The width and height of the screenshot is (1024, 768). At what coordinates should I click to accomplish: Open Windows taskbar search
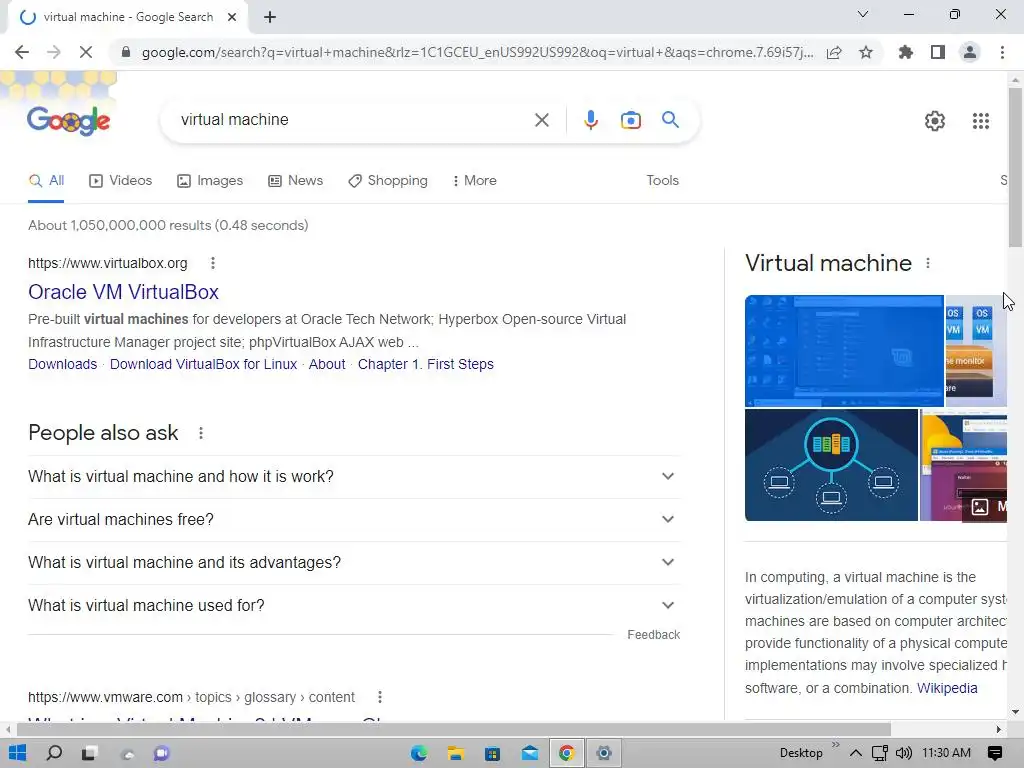click(54, 753)
